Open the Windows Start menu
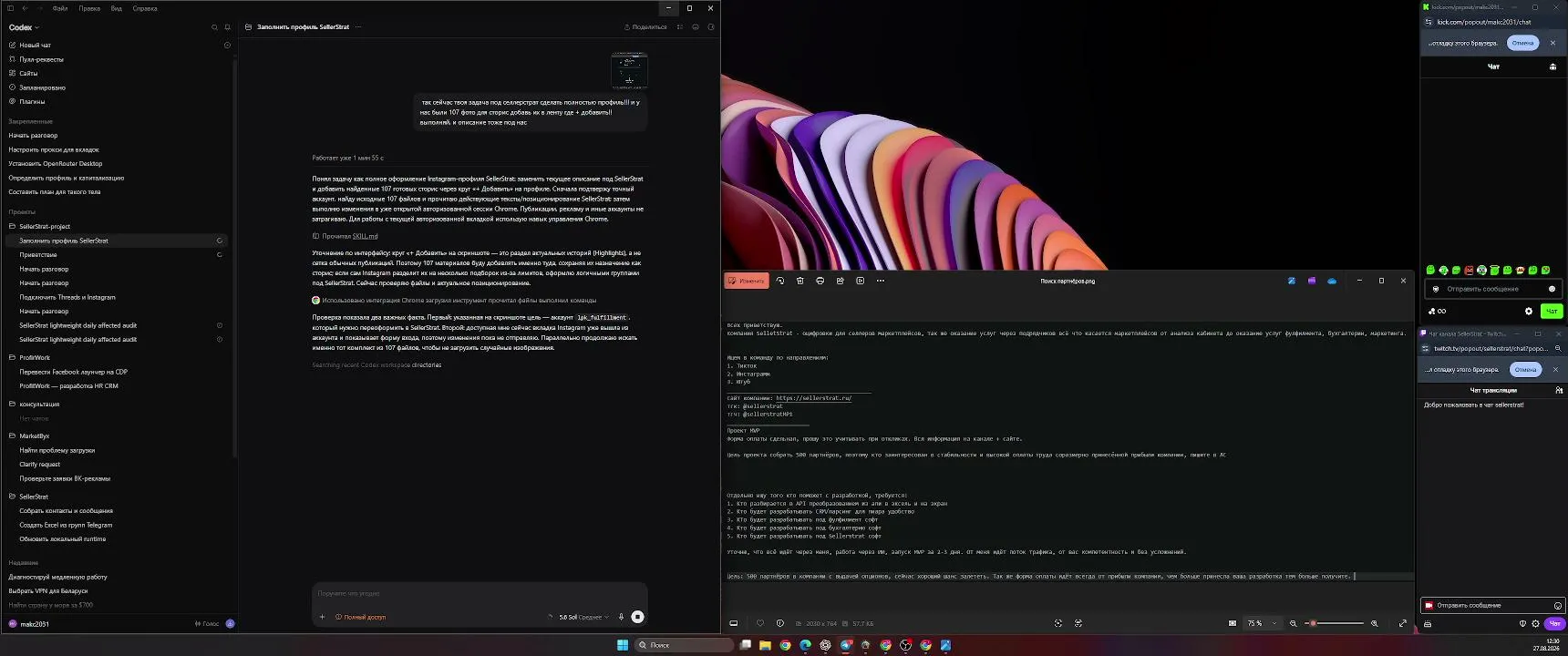 623,645
